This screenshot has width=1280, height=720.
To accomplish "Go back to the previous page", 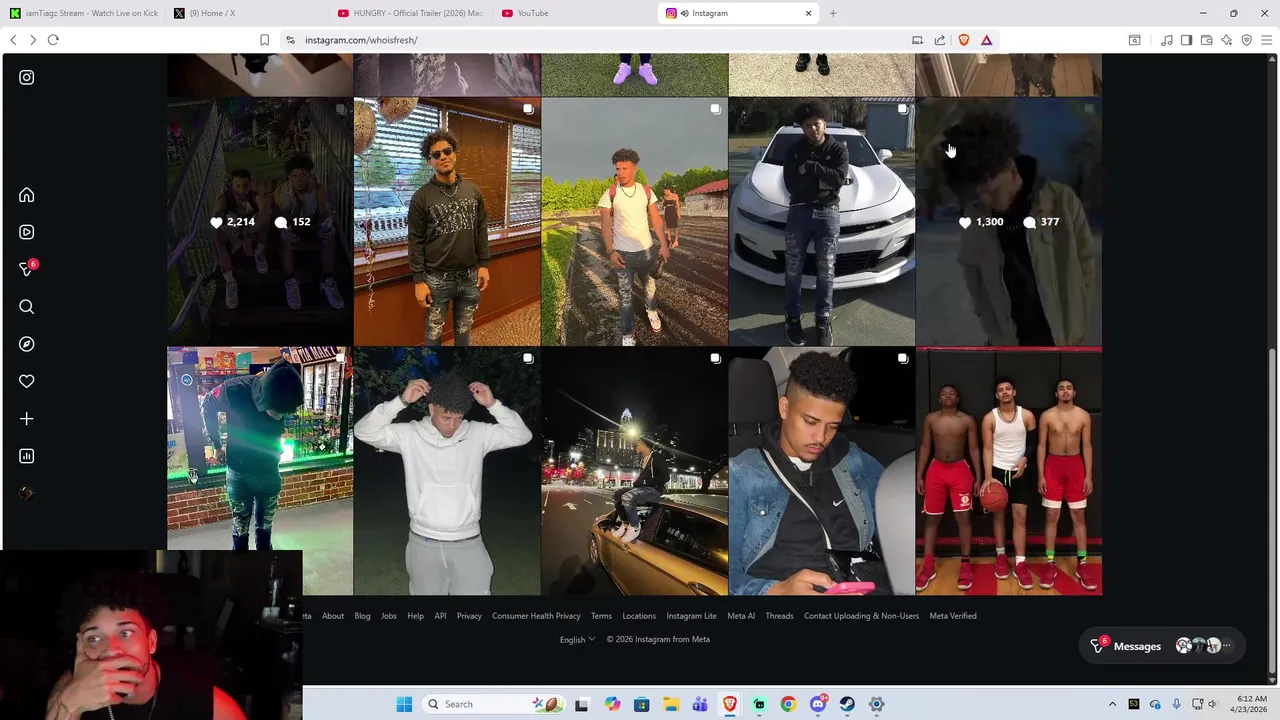I will pos(13,40).
